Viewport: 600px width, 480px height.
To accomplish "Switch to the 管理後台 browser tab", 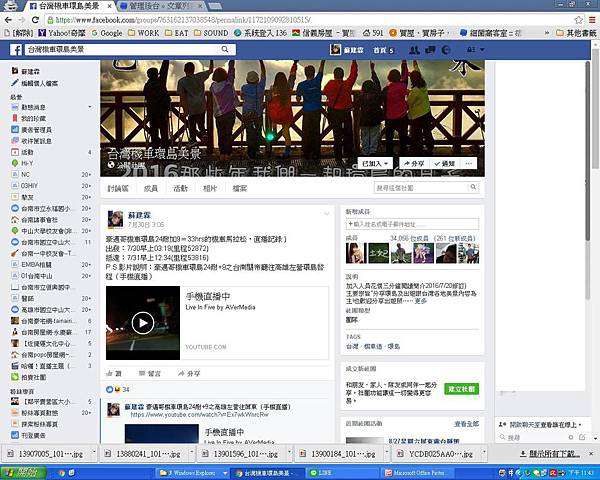I will [x=161, y=6].
